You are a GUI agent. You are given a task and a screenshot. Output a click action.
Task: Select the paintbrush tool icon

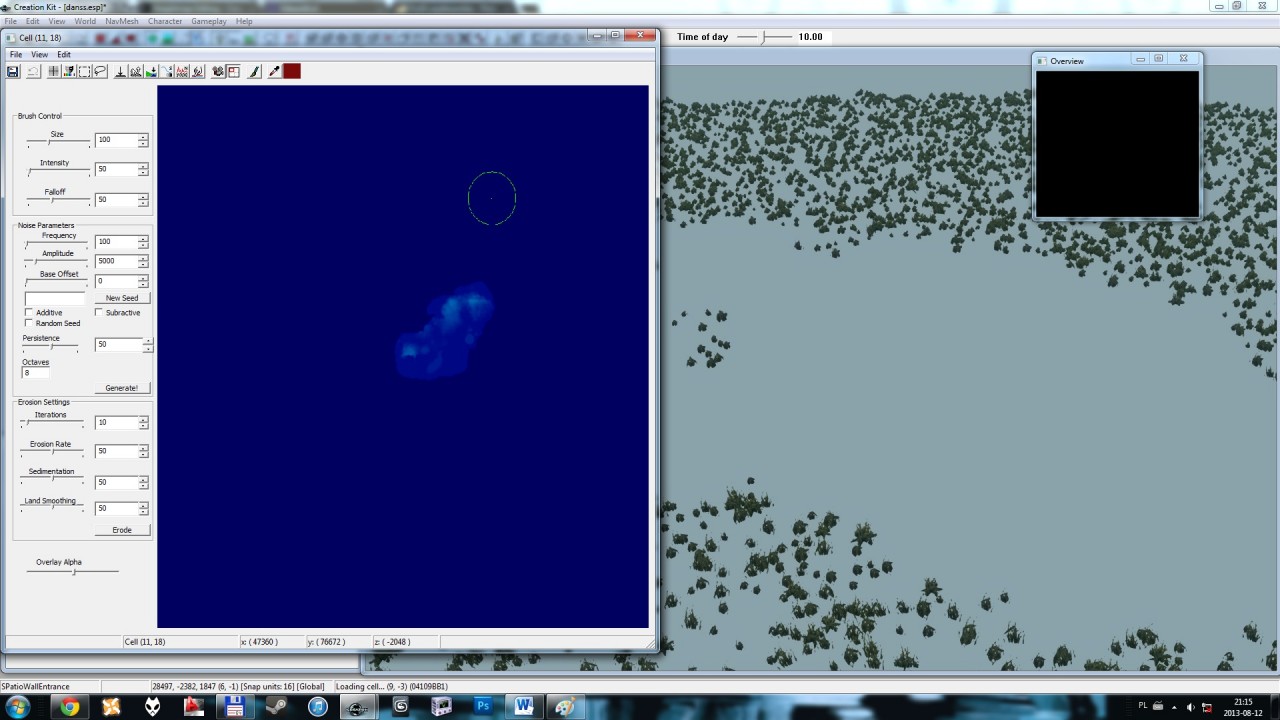point(254,71)
